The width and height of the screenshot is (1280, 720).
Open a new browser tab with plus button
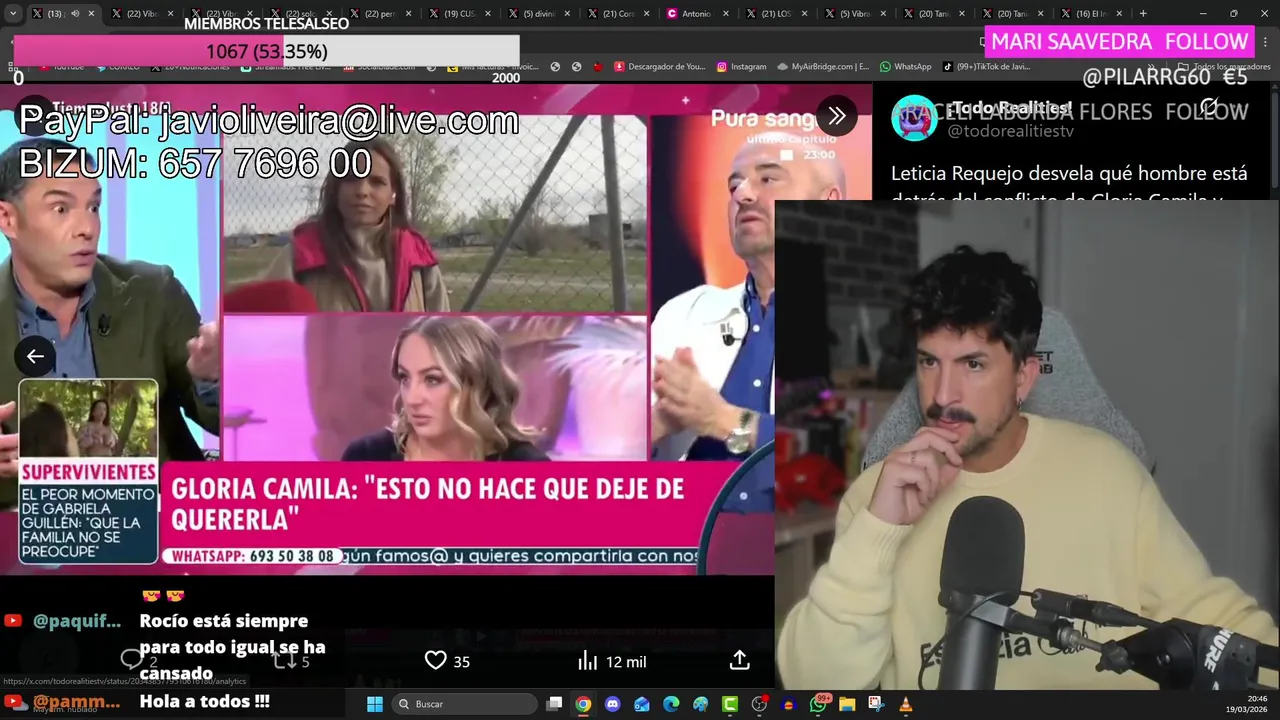(1143, 14)
